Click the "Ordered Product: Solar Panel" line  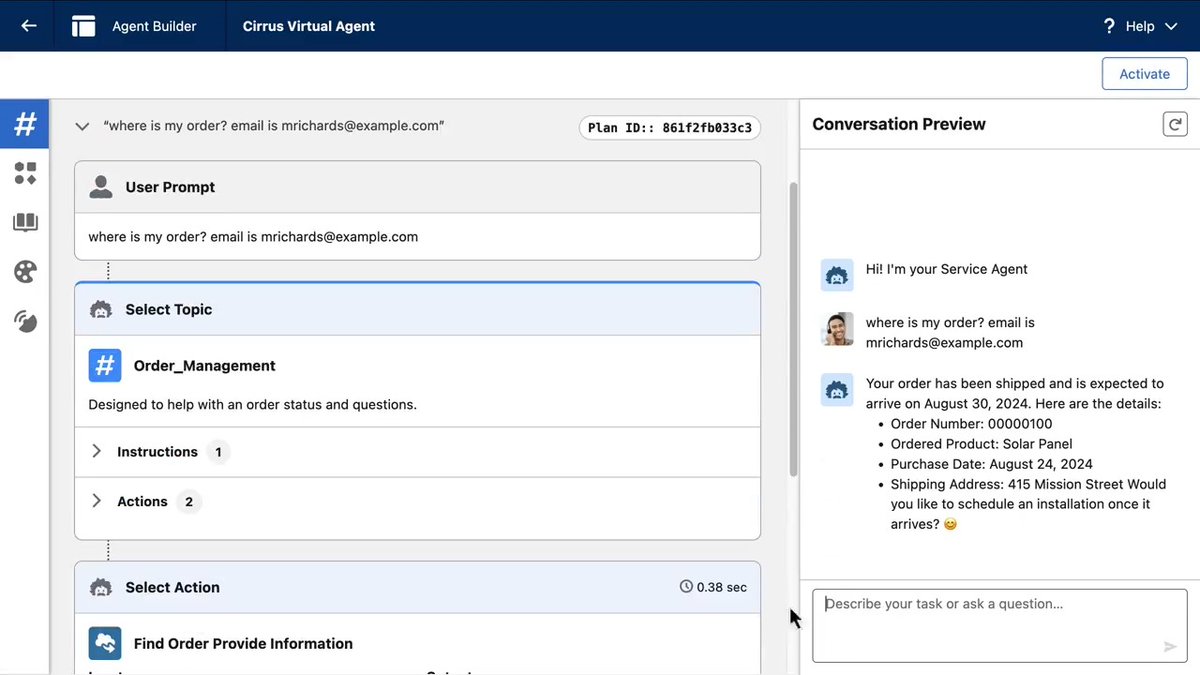[981, 444]
